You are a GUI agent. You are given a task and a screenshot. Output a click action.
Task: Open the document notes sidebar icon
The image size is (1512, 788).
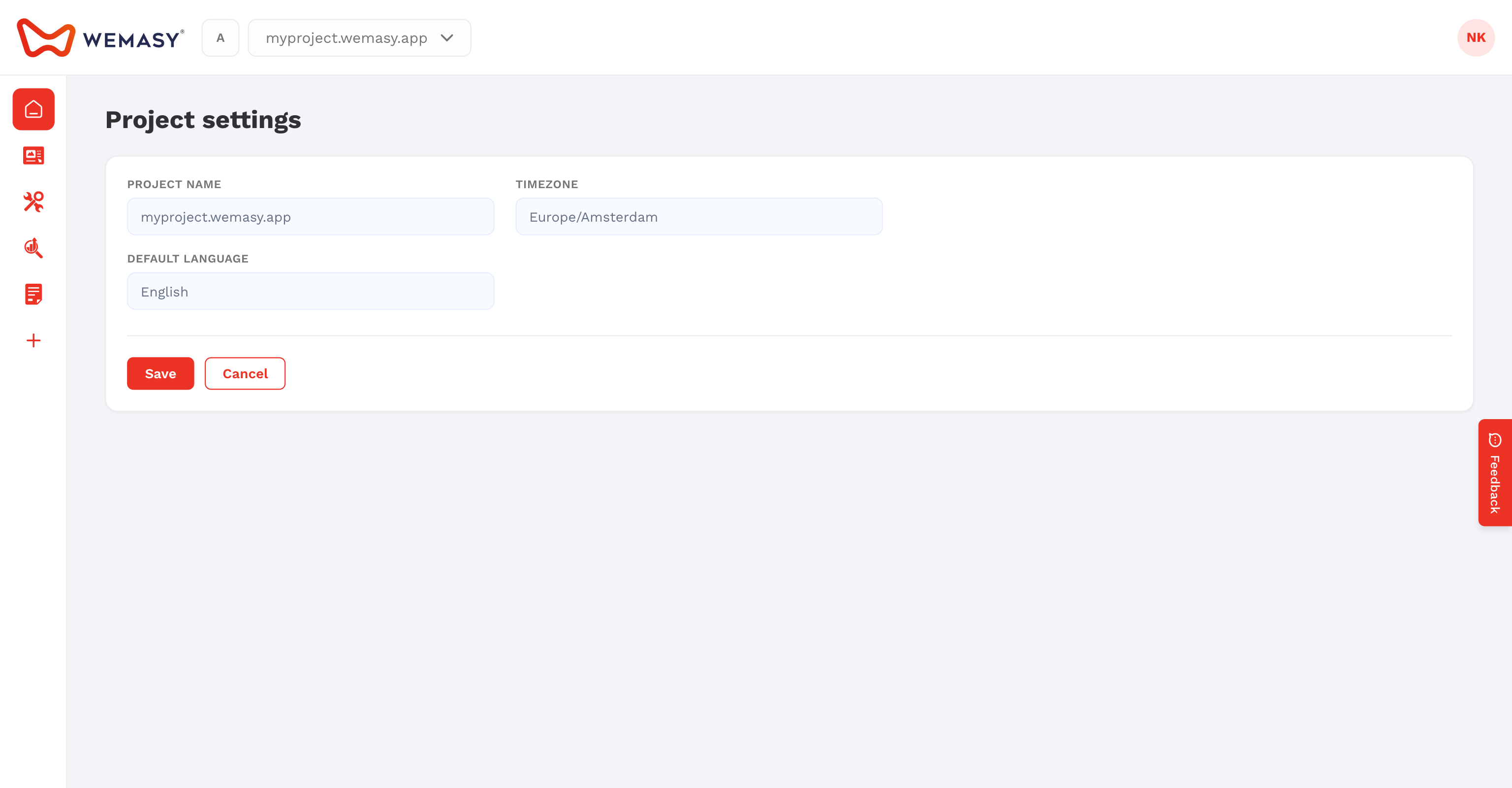(x=33, y=294)
